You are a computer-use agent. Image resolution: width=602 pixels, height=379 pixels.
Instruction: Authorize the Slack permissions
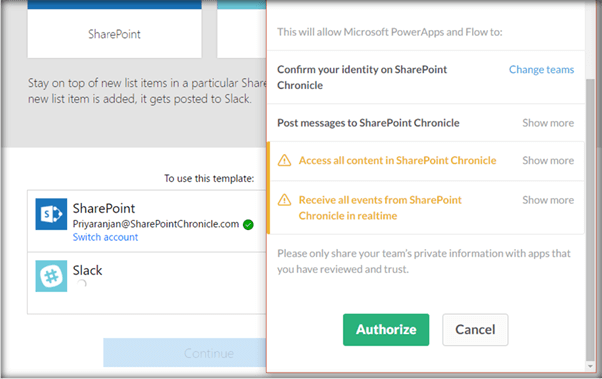pyautogui.click(x=386, y=329)
